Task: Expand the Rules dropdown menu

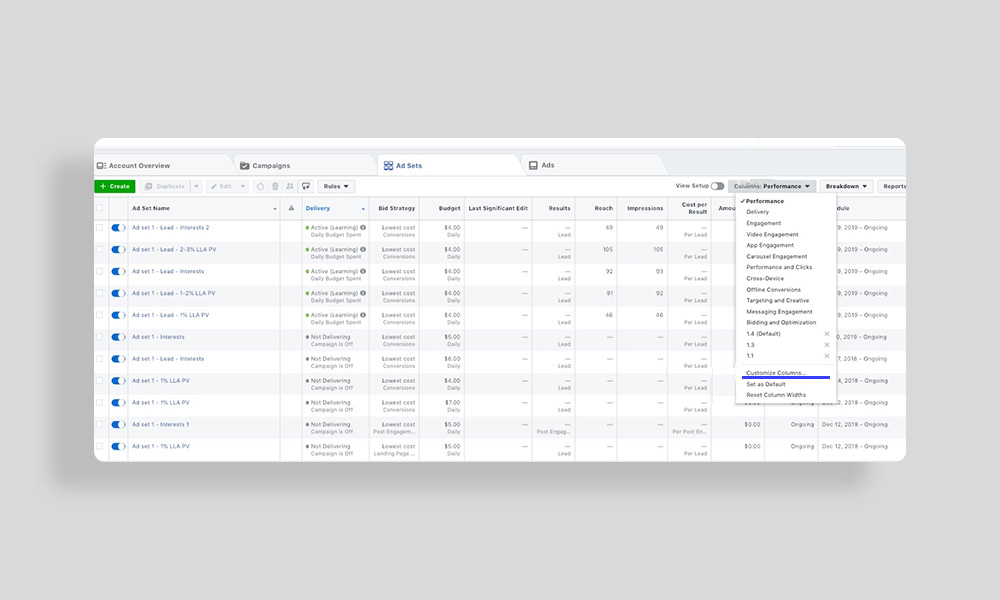Action: (335, 186)
